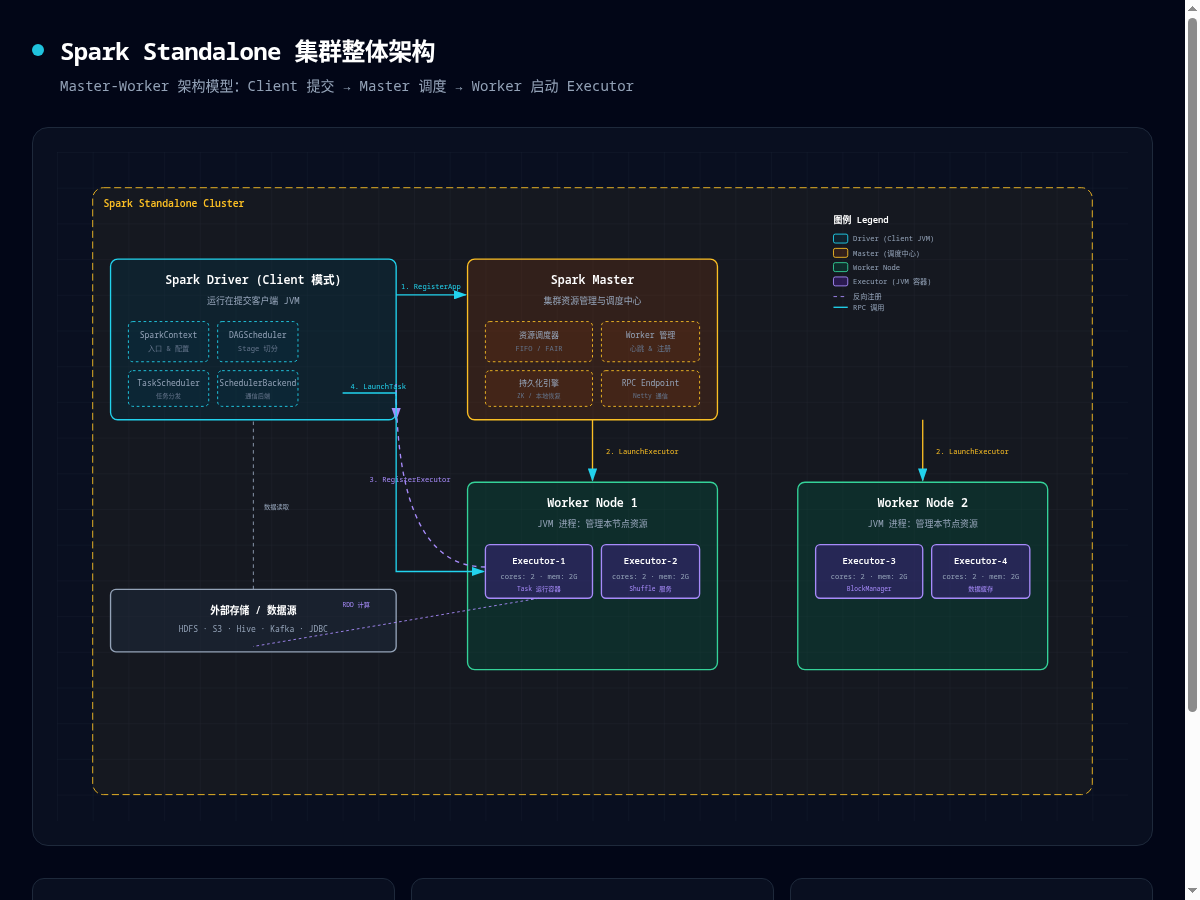
Task: Click the Spark Master title
Action: 592,280
